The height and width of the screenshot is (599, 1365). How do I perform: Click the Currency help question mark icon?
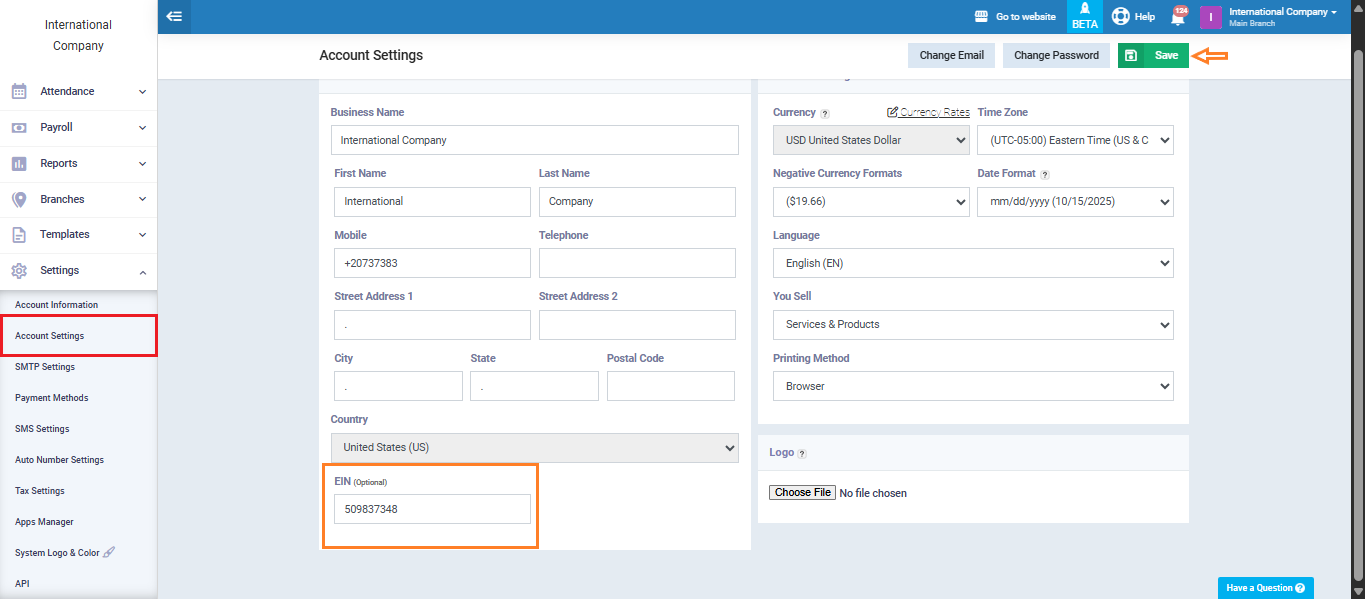825,114
